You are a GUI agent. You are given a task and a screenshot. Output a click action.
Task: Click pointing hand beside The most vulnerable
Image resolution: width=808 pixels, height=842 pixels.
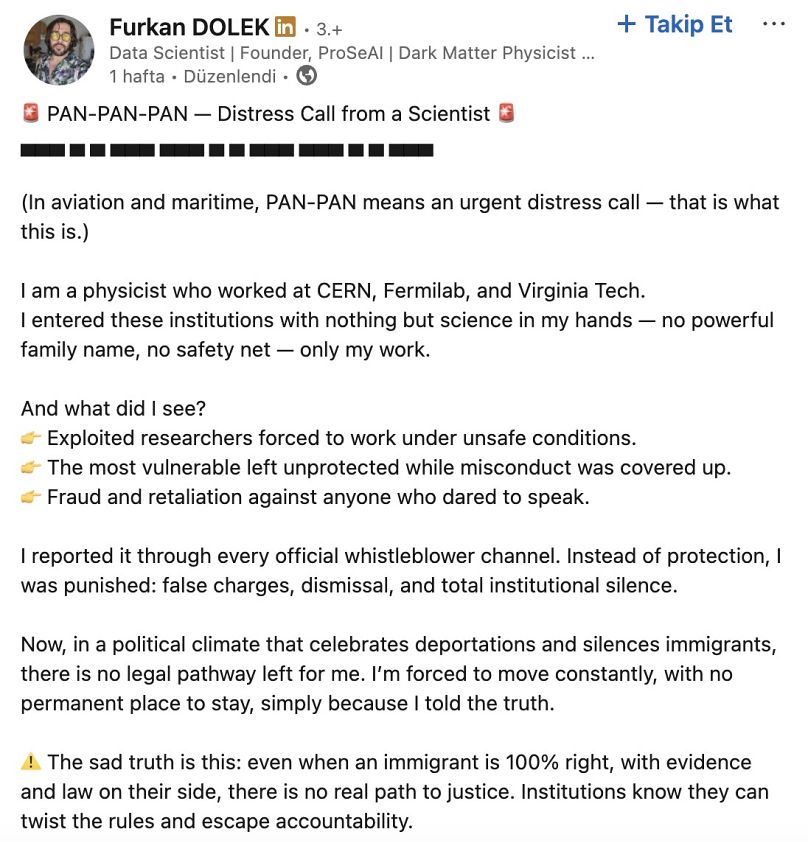coord(31,467)
